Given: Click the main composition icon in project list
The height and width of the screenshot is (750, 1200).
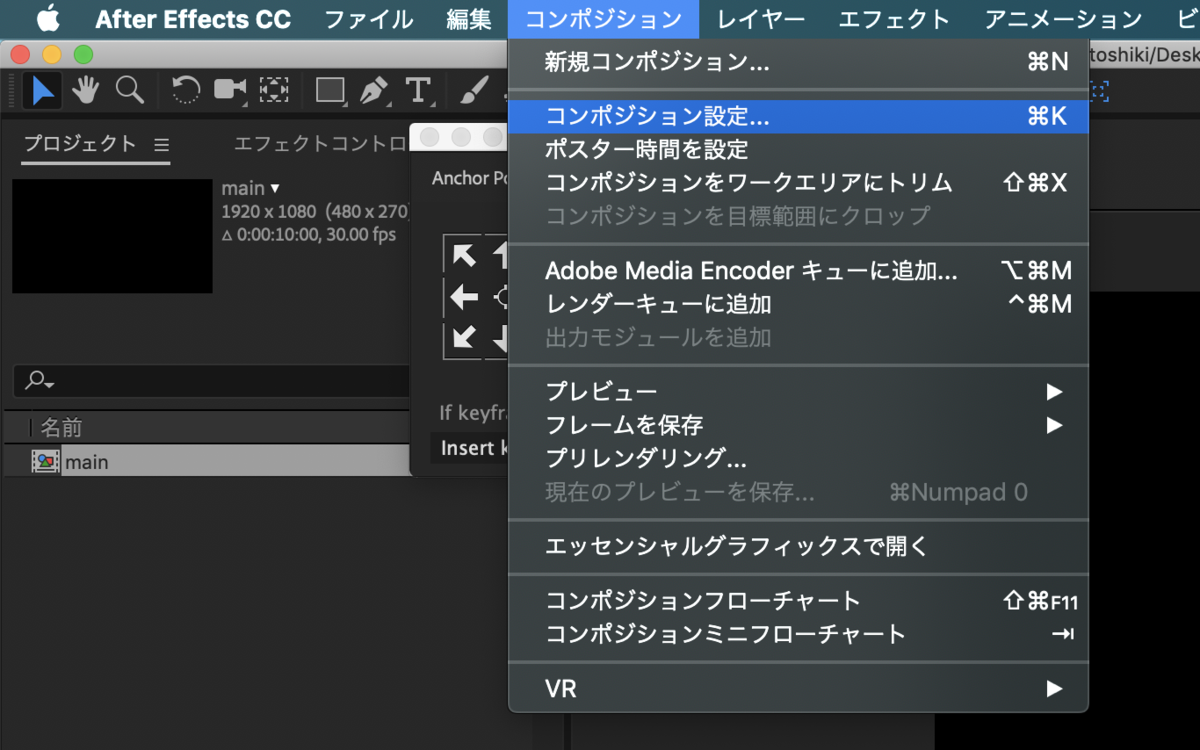Looking at the screenshot, I should pos(45,462).
